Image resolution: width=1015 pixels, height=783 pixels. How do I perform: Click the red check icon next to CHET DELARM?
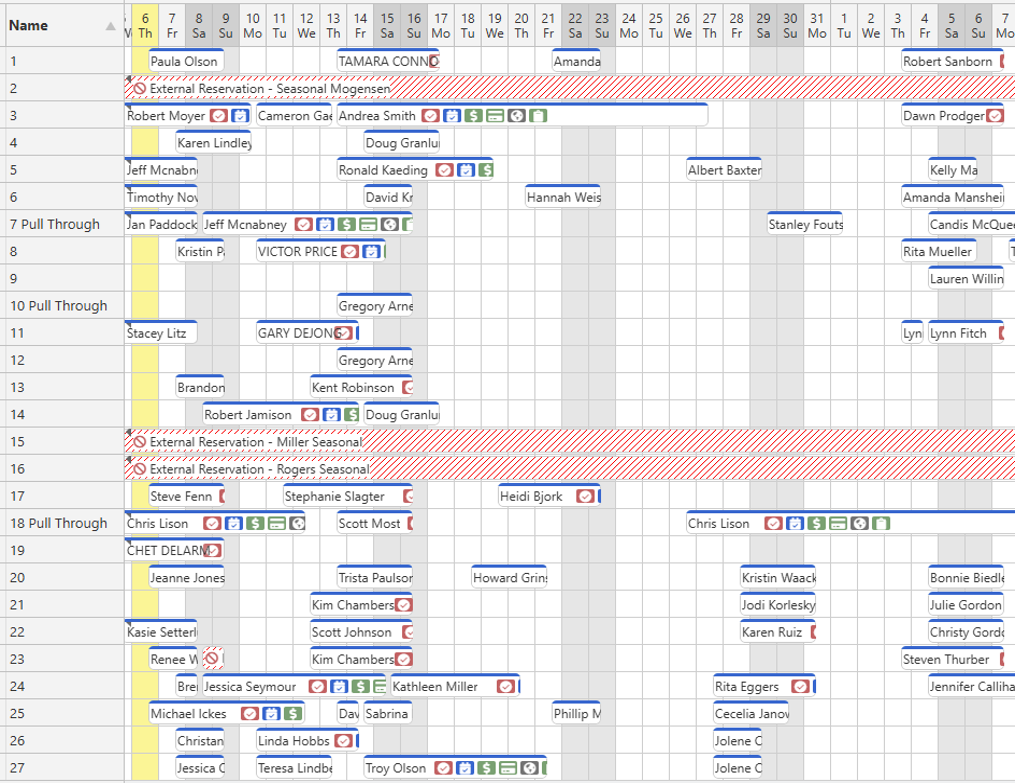tap(213, 551)
